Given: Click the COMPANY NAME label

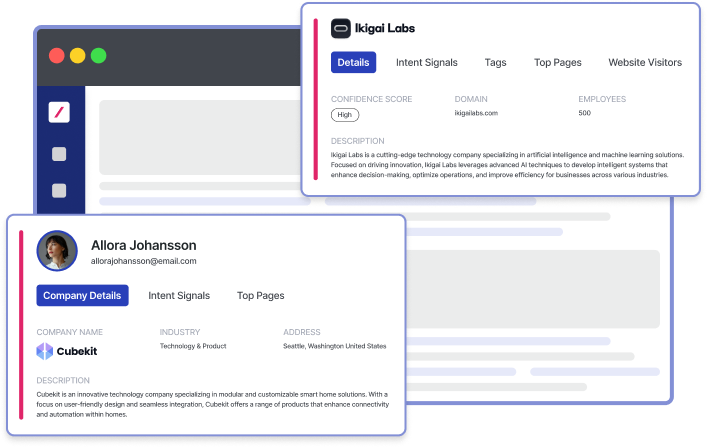Looking at the screenshot, I should pyautogui.click(x=69, y=332).
